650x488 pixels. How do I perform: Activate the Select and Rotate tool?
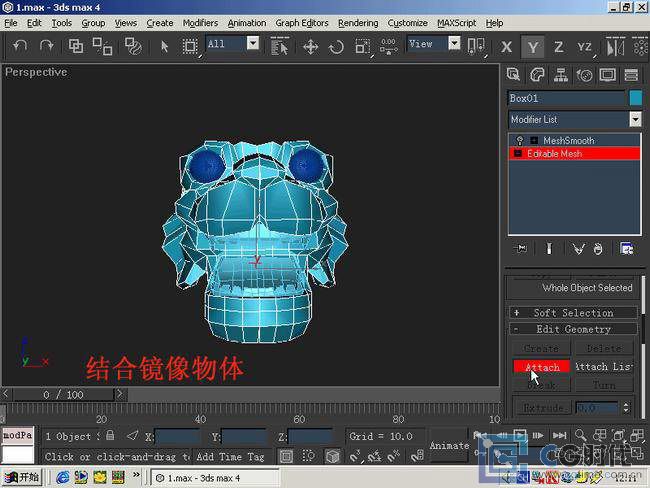336,46
